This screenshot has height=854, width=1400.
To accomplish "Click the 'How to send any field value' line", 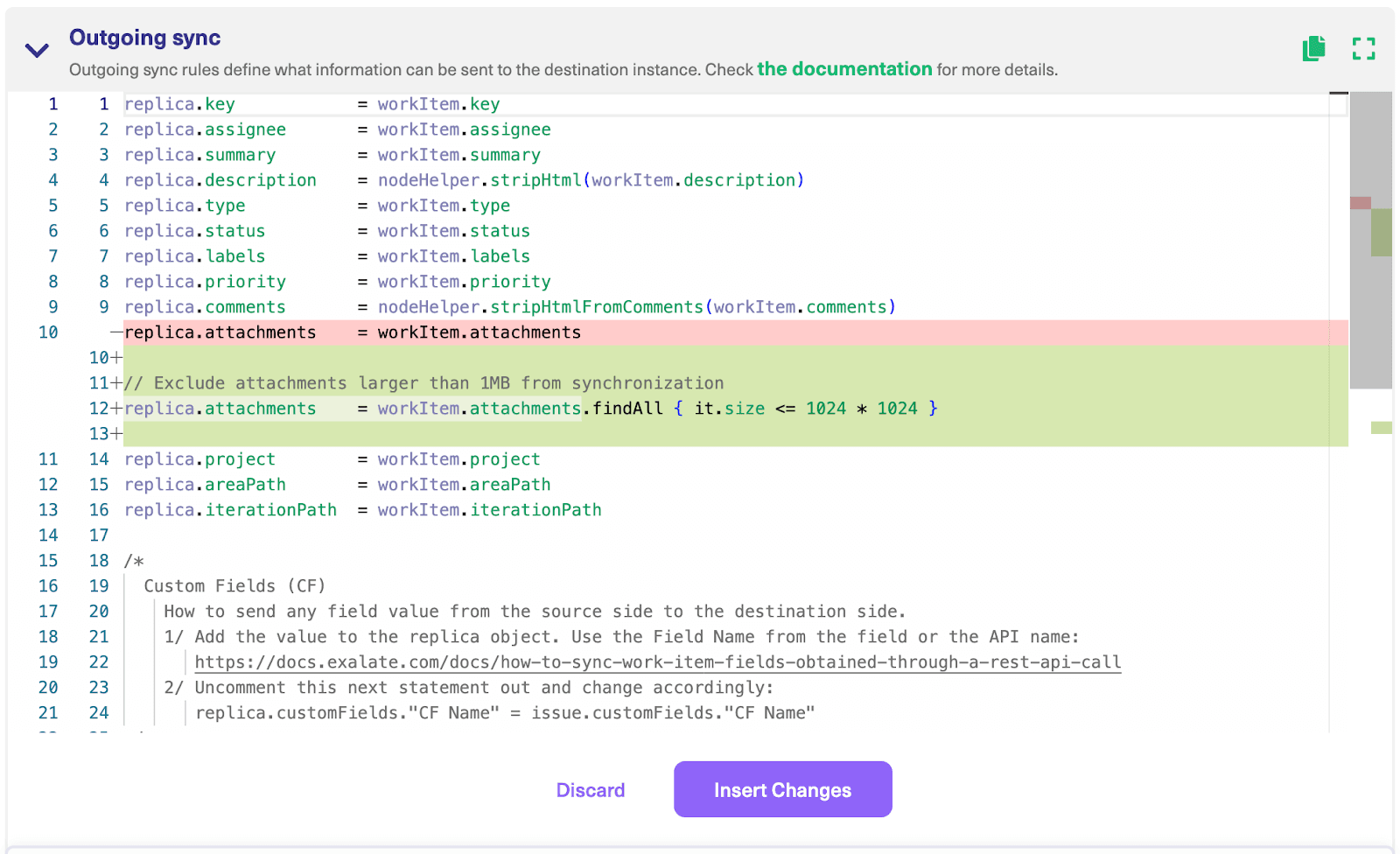I will (535, 612).
